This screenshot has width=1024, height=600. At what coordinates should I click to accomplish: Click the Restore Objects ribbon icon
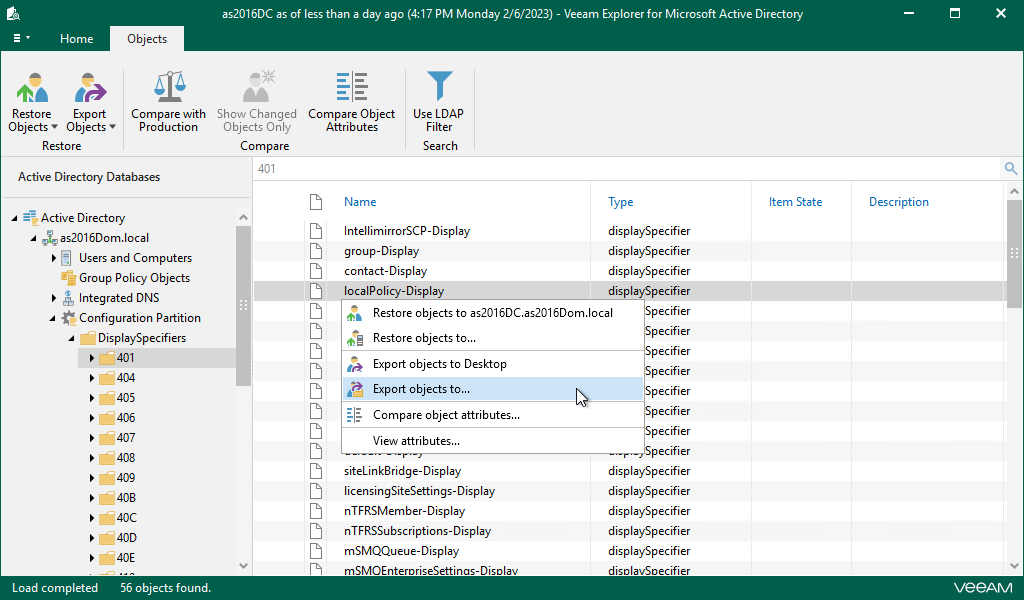[x=32, y=90]
